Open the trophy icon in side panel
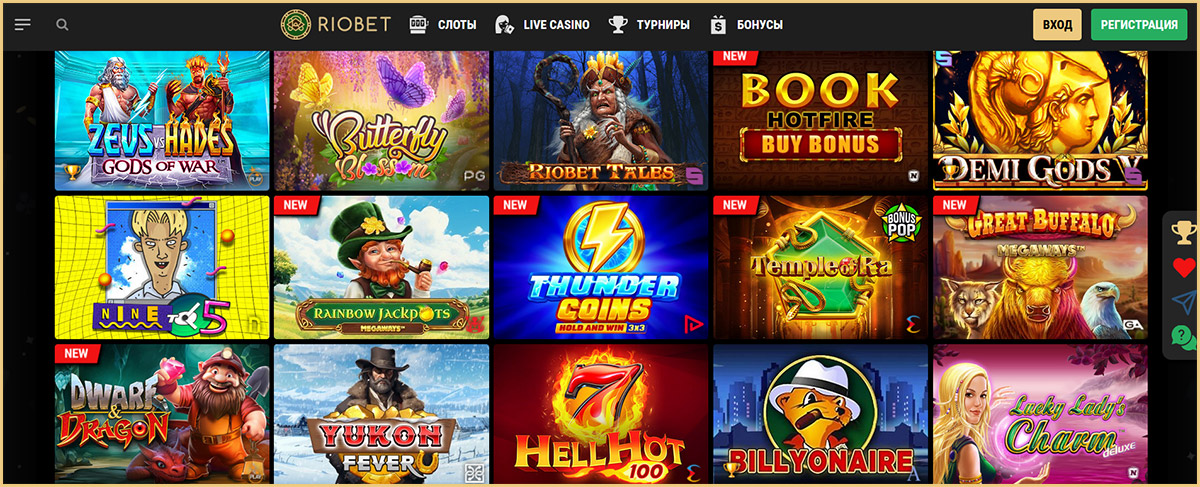 (x=1184, y=233)
